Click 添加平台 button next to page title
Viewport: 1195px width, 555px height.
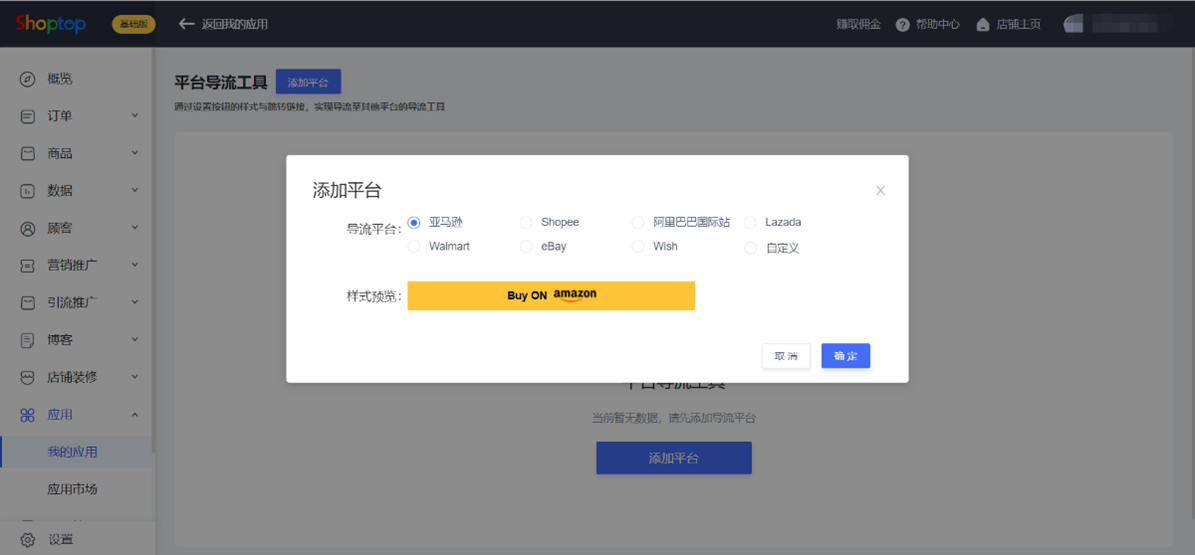(x=308, y=82)
